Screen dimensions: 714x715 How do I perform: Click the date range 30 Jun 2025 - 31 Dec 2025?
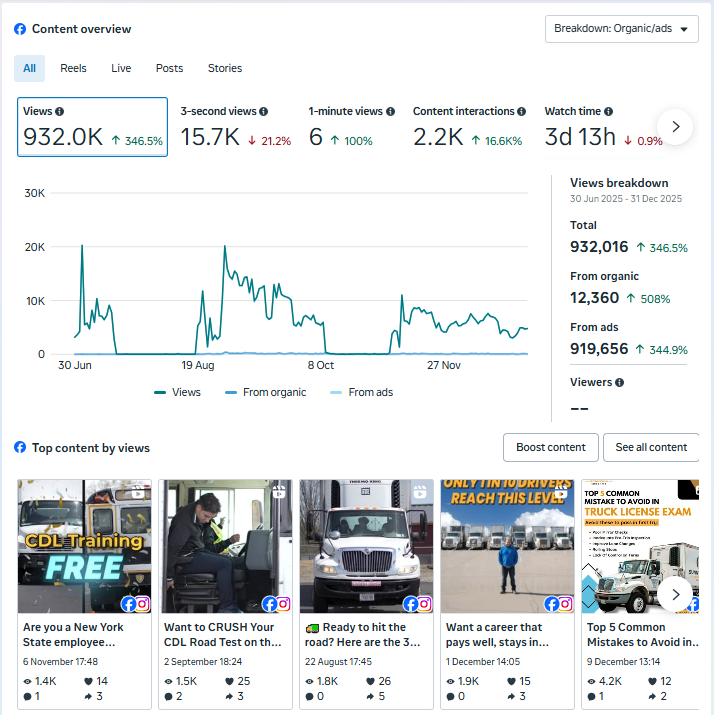click(x=626, y=199)
